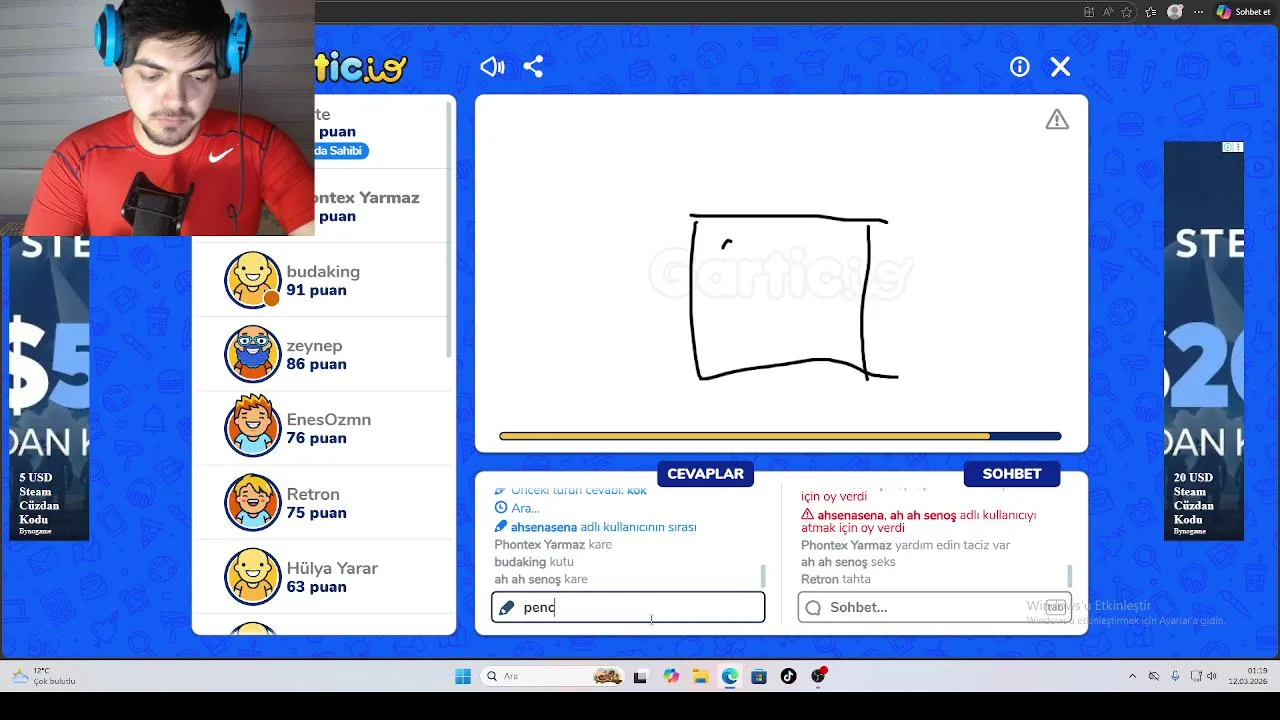Open the info icon in header
The image size is (1280, 720).
pos(1020,67)
